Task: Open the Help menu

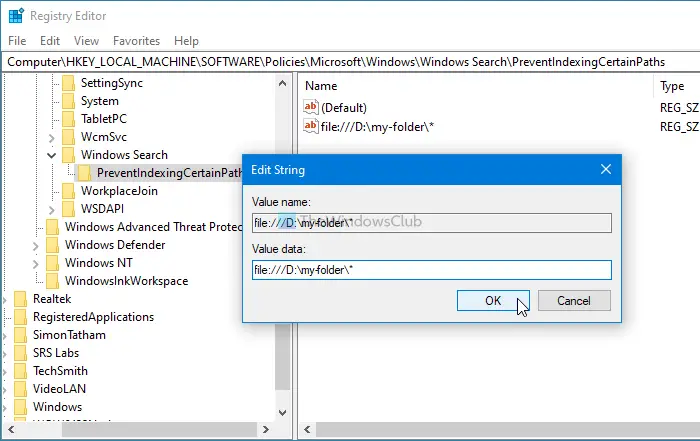Action: [x=186, y=41]
